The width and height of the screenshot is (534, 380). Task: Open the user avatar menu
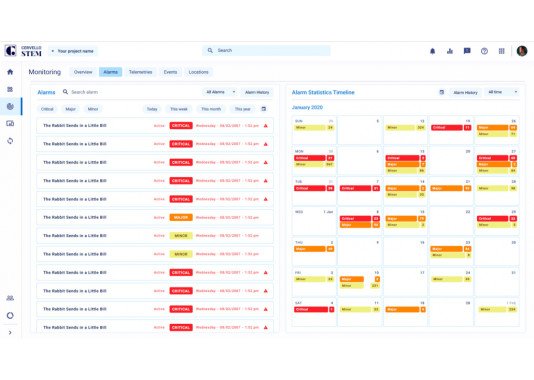pyautogui.click(x=522, y=51)
